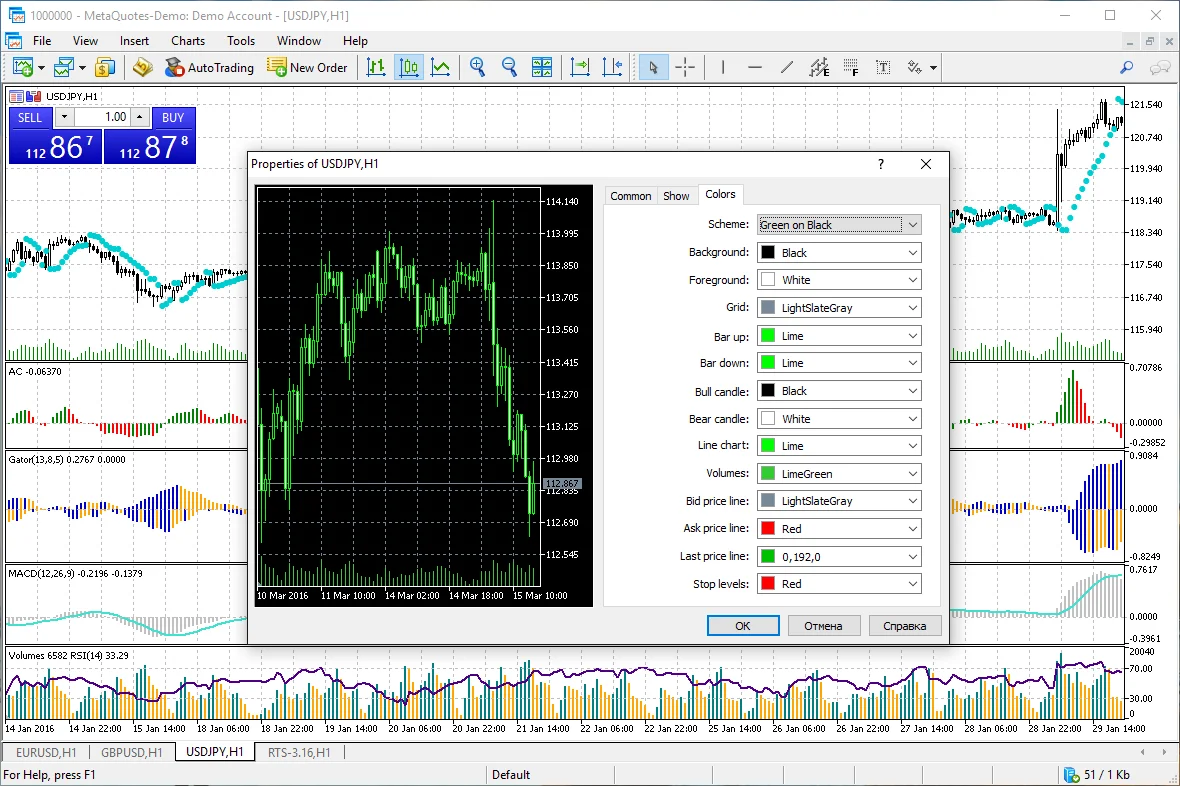The height and width of the screenshot is (786, 1180).
Task: Toggle the chart shift from right edge
Action: click(612, 67)
